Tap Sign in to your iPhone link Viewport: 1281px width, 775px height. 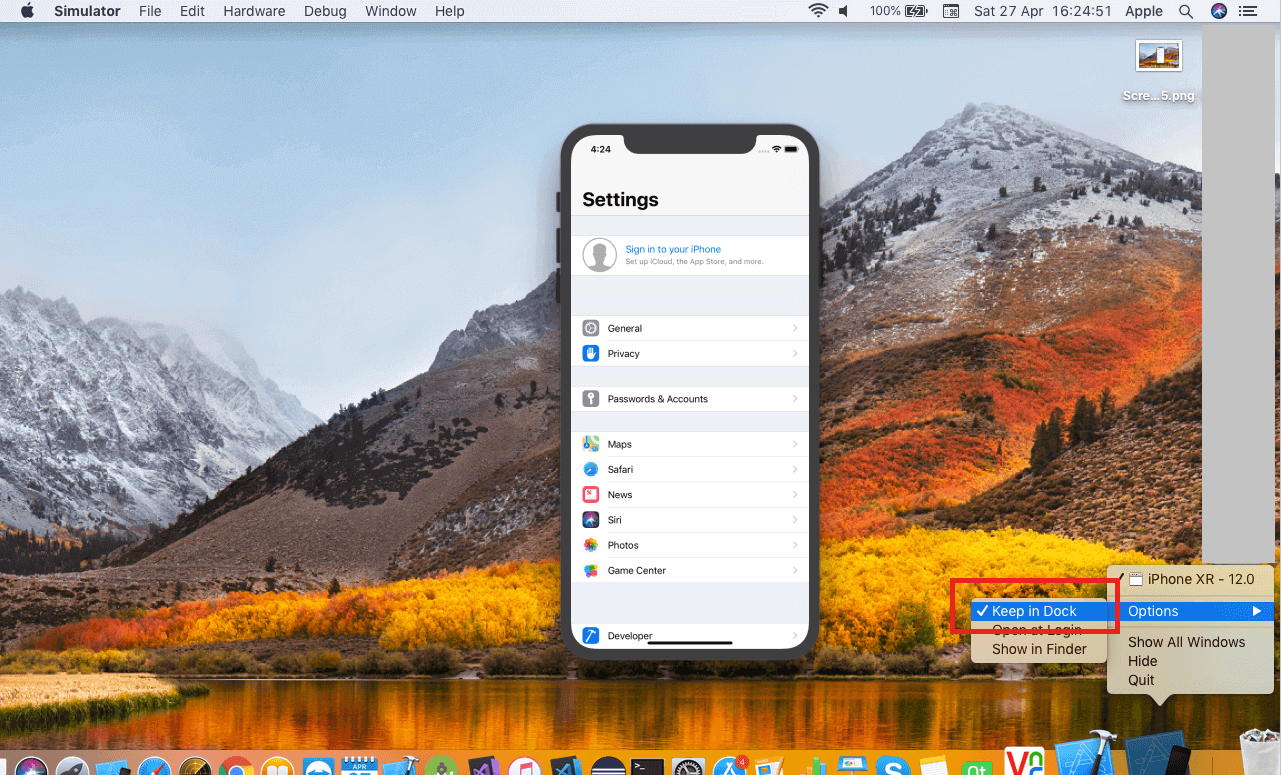click(673, 249)
